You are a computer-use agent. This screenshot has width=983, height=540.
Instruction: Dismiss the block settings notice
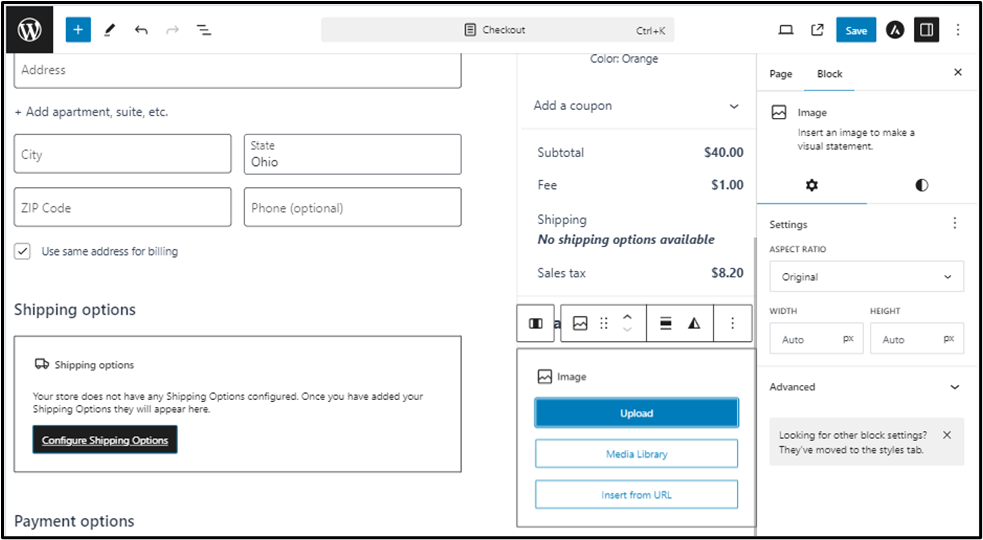click(947, 435)
